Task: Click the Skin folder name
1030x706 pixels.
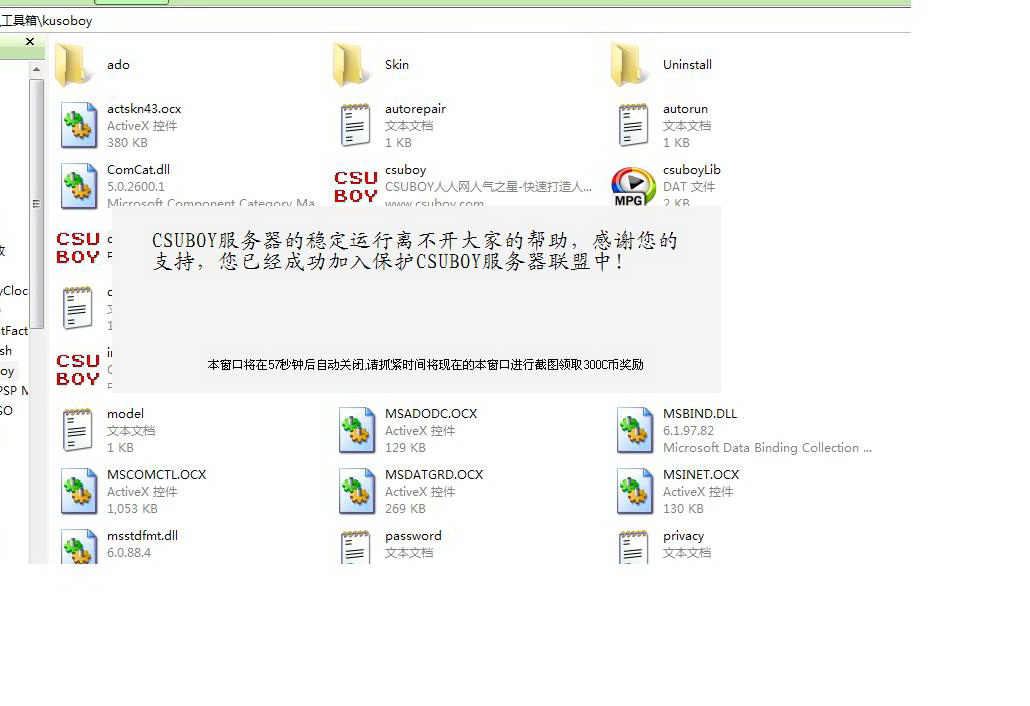Action: (x=397, y=64)
